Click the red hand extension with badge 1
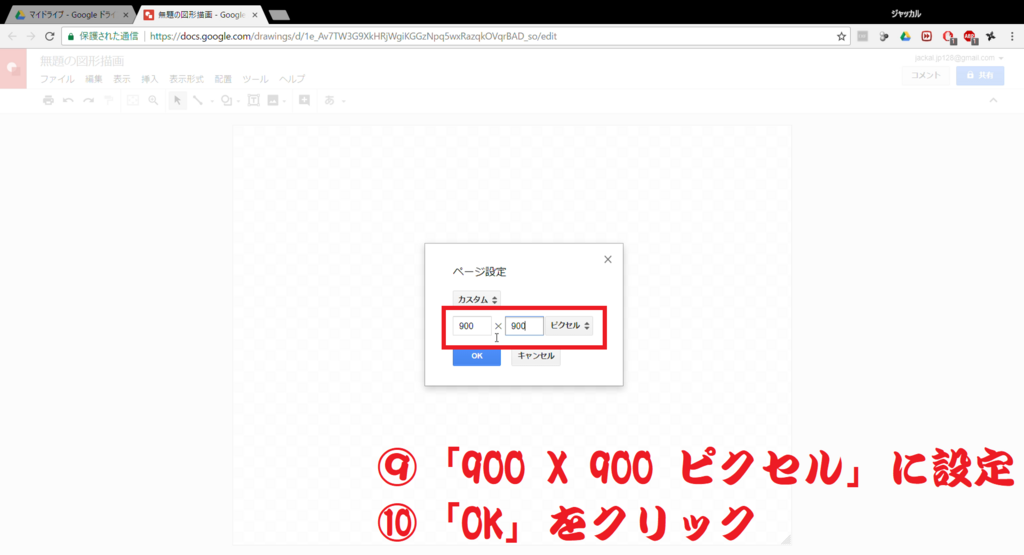The height and width of the screenshot is (555, 1024). point(948,37)
